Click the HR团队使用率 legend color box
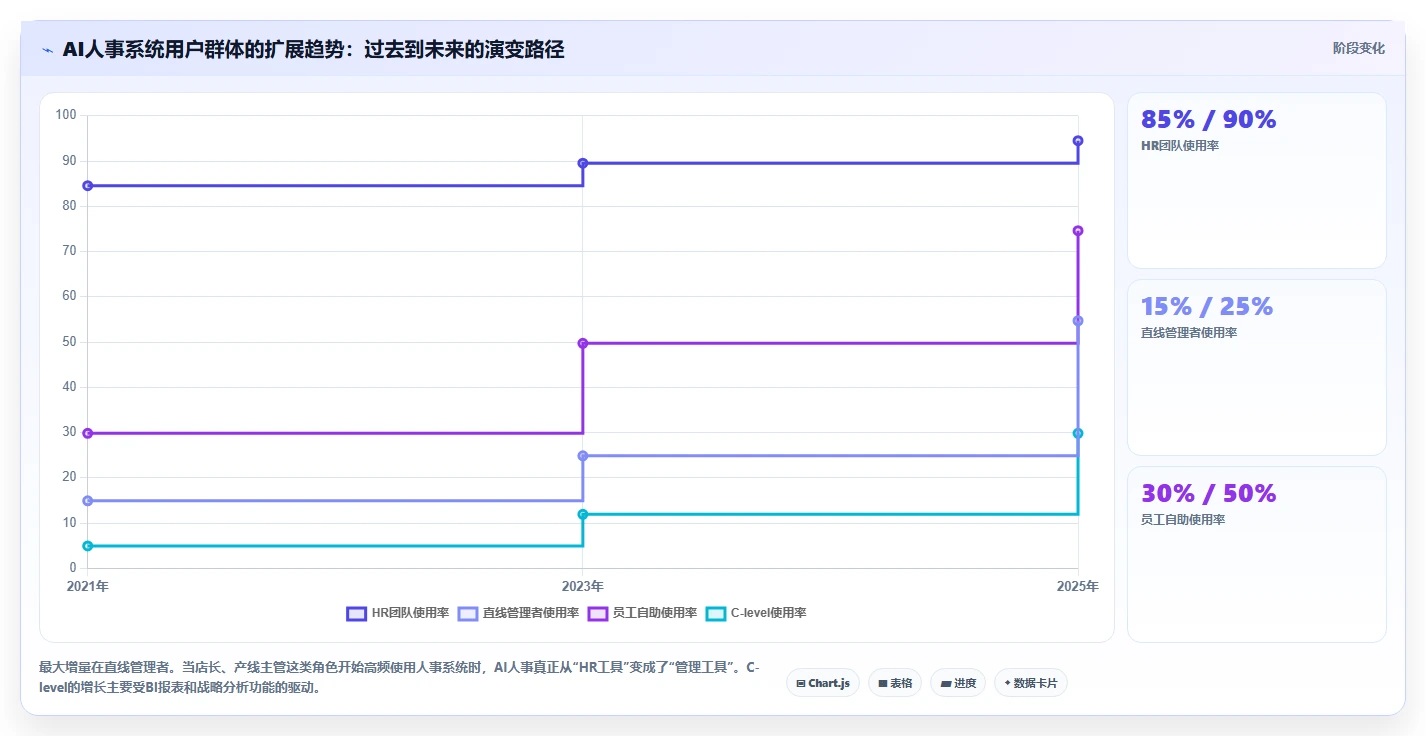The height and width of the screenshot is (736, 1426). pos(356,613)
